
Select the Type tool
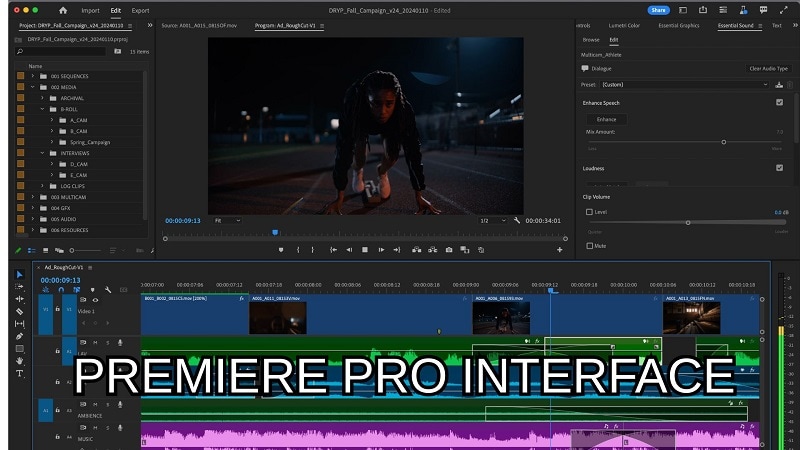[x=19, y=373]
